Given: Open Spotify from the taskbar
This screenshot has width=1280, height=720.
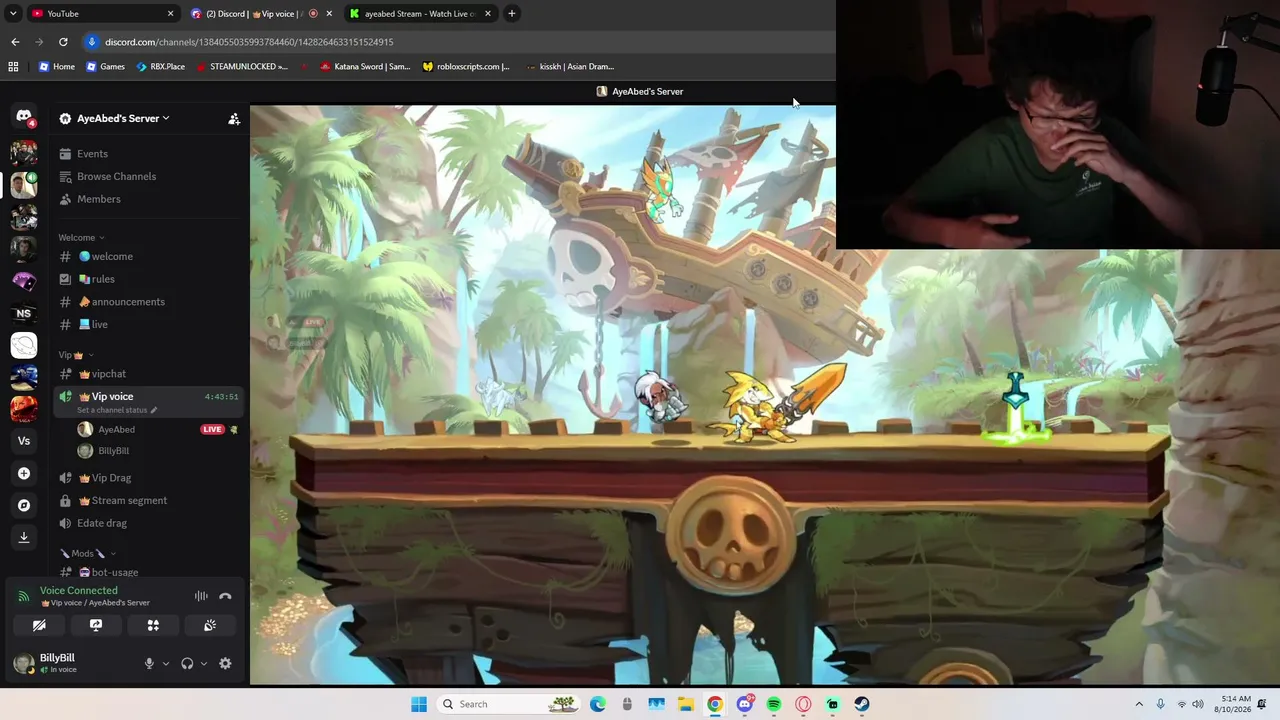Looking at the screenshot, I should coord(774,704).
